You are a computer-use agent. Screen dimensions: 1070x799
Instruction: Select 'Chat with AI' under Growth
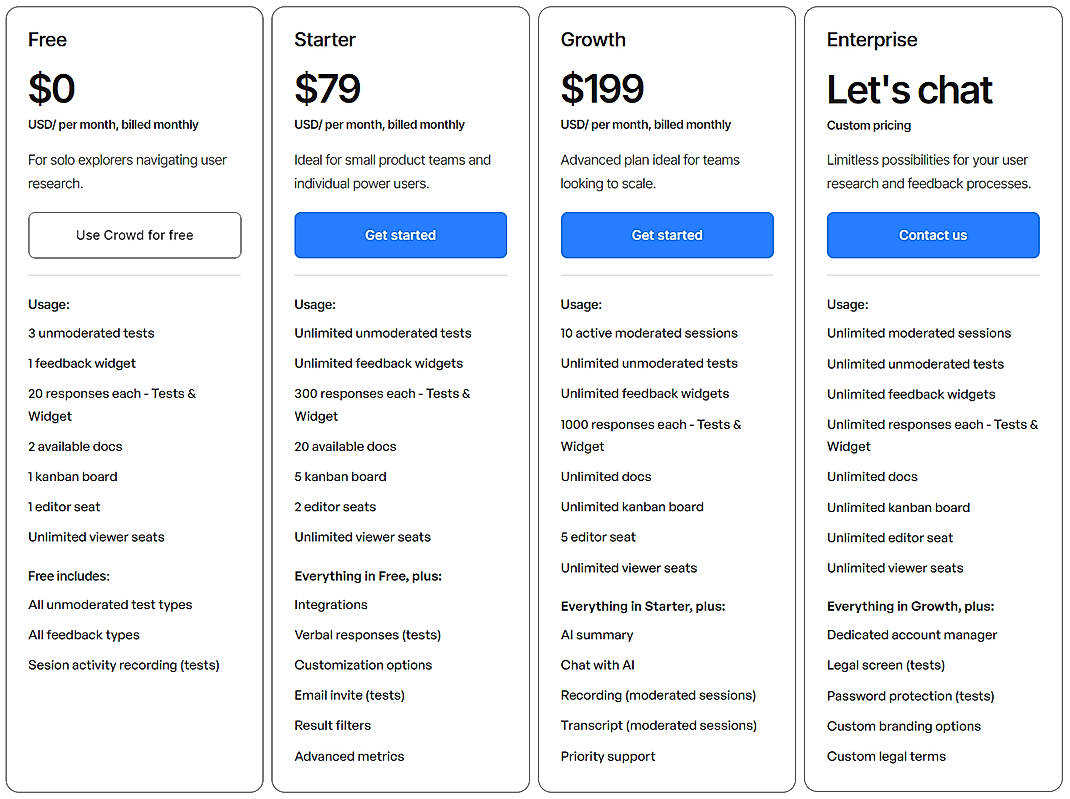pyautogui.click(x=598, y=664)
